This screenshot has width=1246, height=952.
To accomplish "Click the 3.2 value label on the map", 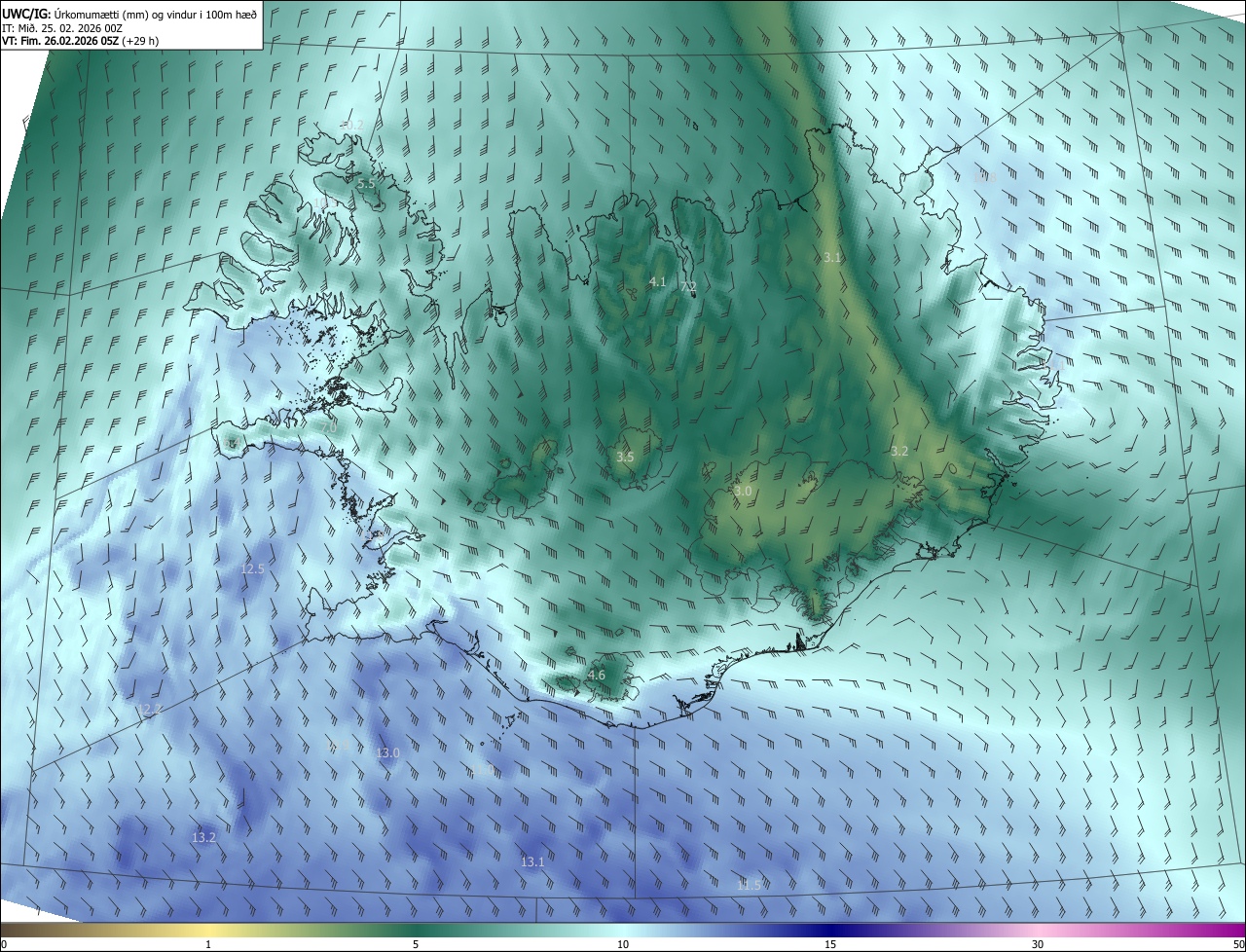I will [899, 451].
